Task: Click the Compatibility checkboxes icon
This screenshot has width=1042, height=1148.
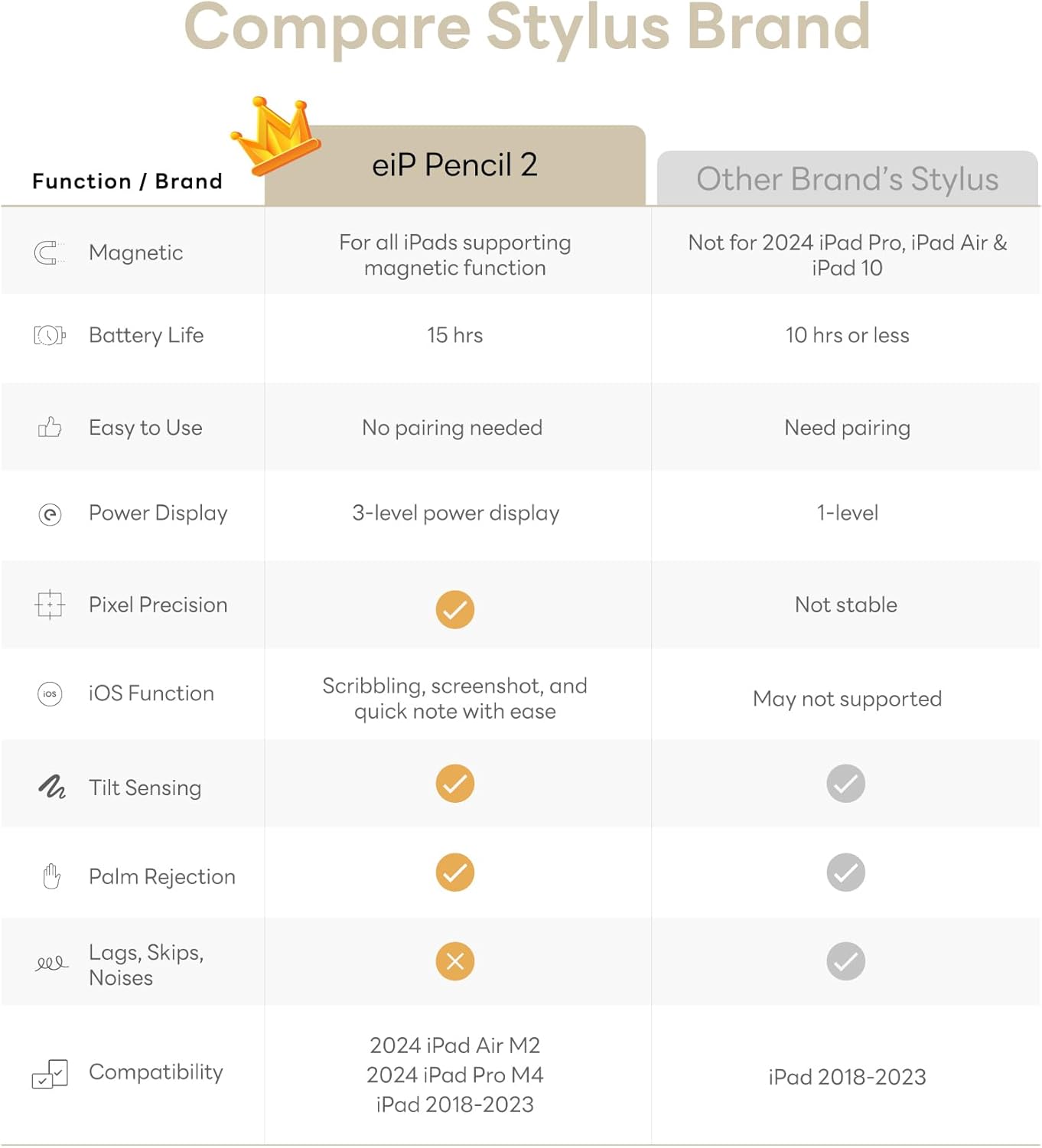Action: 50,1074
